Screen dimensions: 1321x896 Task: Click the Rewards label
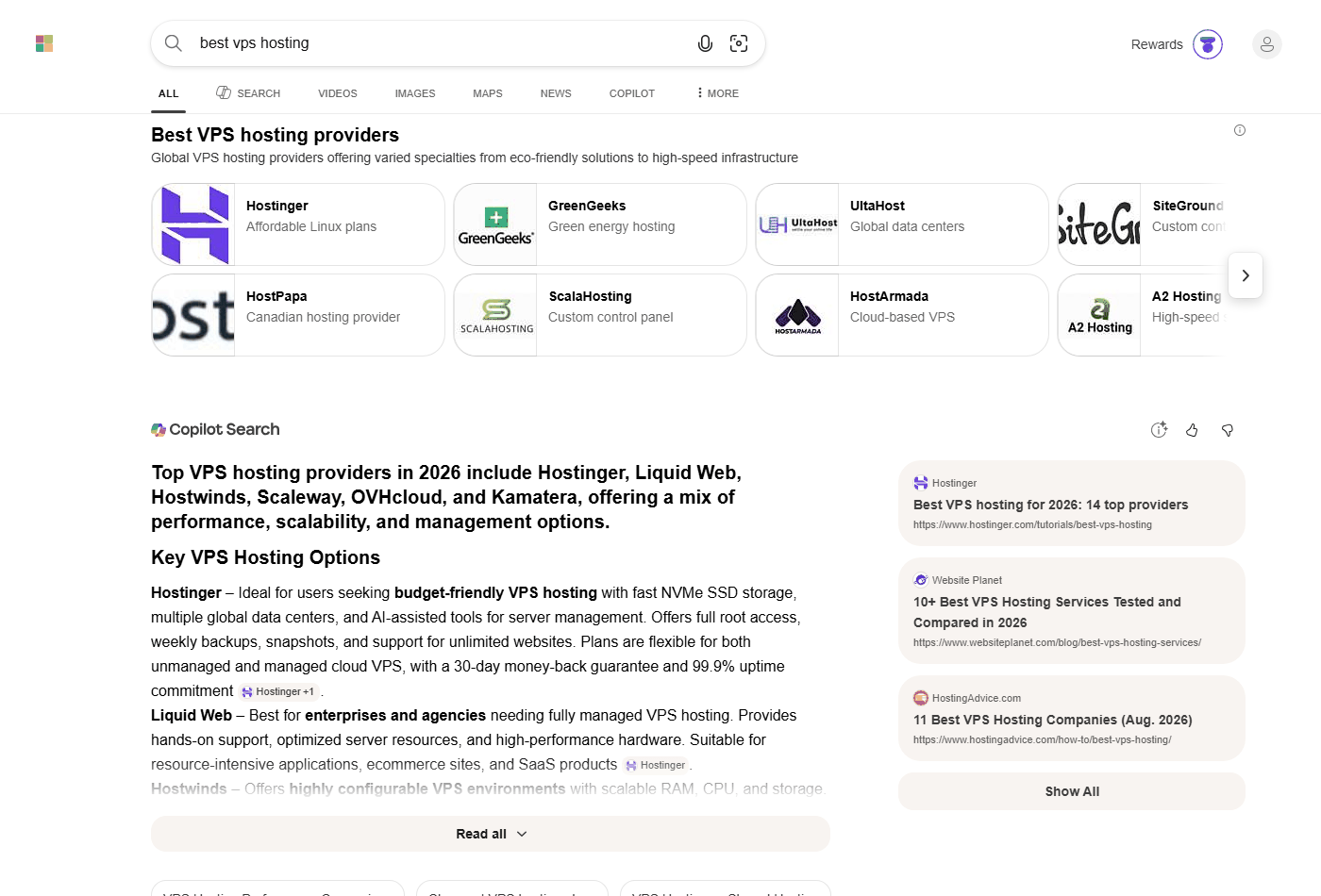1157,44
